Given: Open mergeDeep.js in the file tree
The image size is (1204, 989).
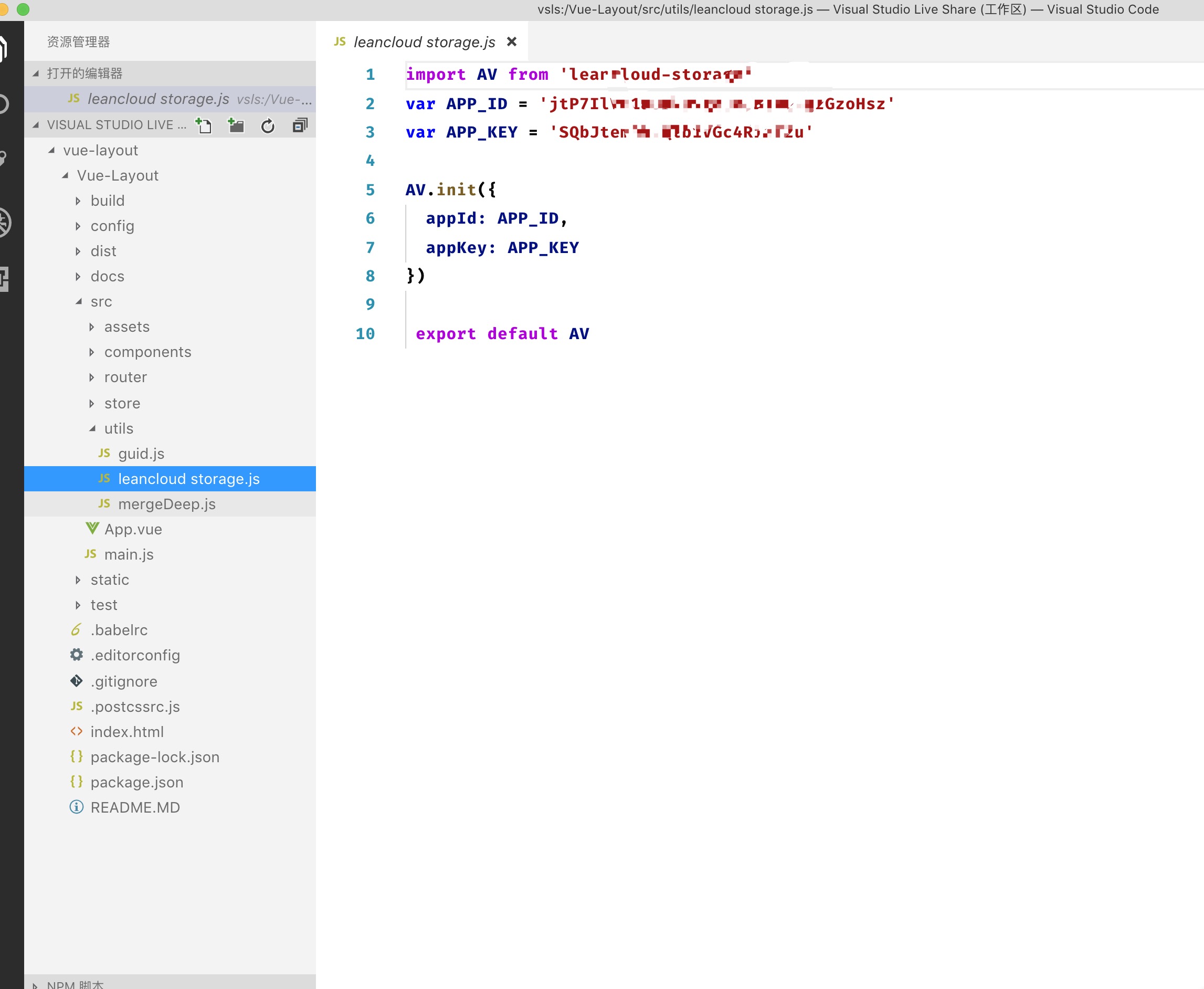Looking at the screenshot, I should pyautogui.click(x=166, y=504).
